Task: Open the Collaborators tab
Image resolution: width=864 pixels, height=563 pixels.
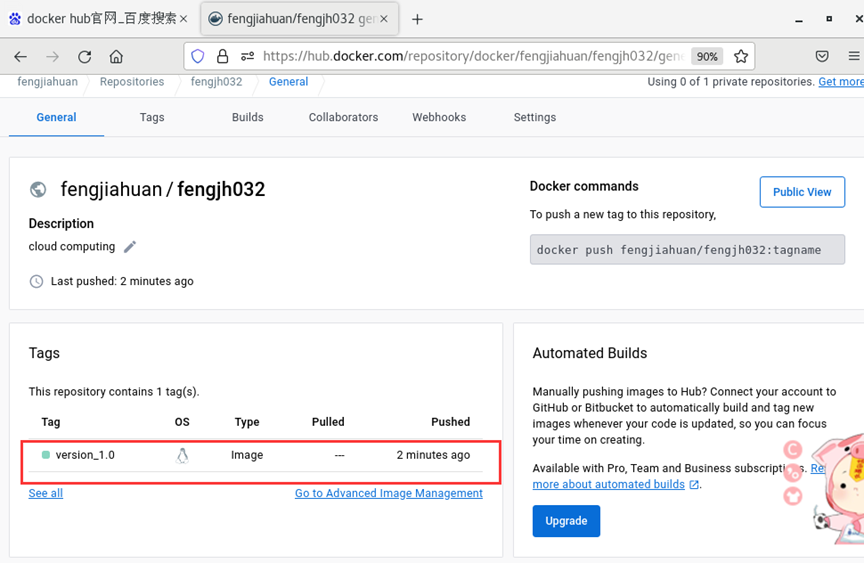Action: click(343, 117)
